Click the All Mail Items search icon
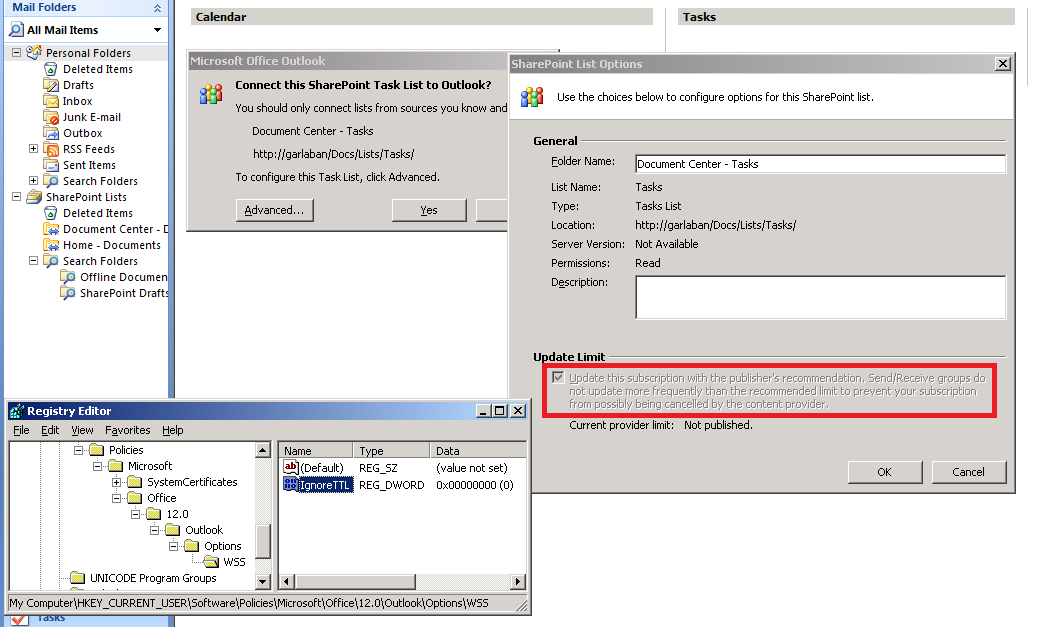The height and width of the screenshot is (627, 1037). coord(17,30)
